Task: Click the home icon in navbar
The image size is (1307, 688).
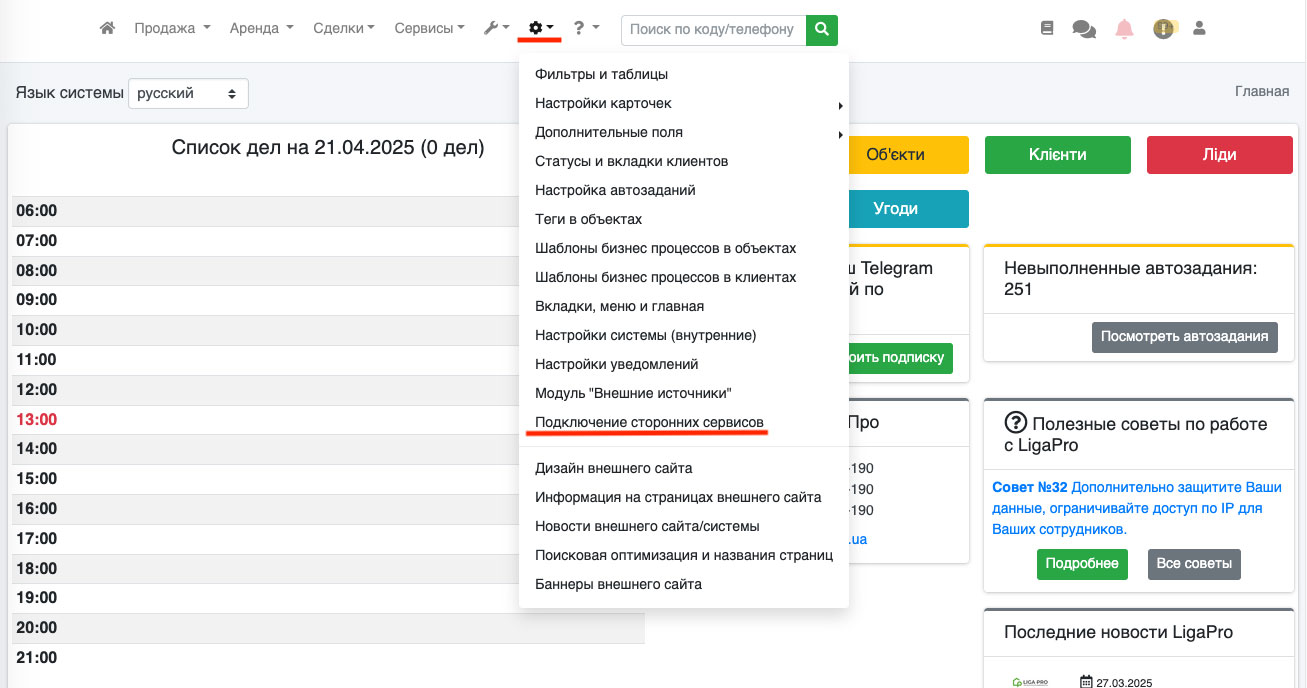Action: (x=107, y=29)
